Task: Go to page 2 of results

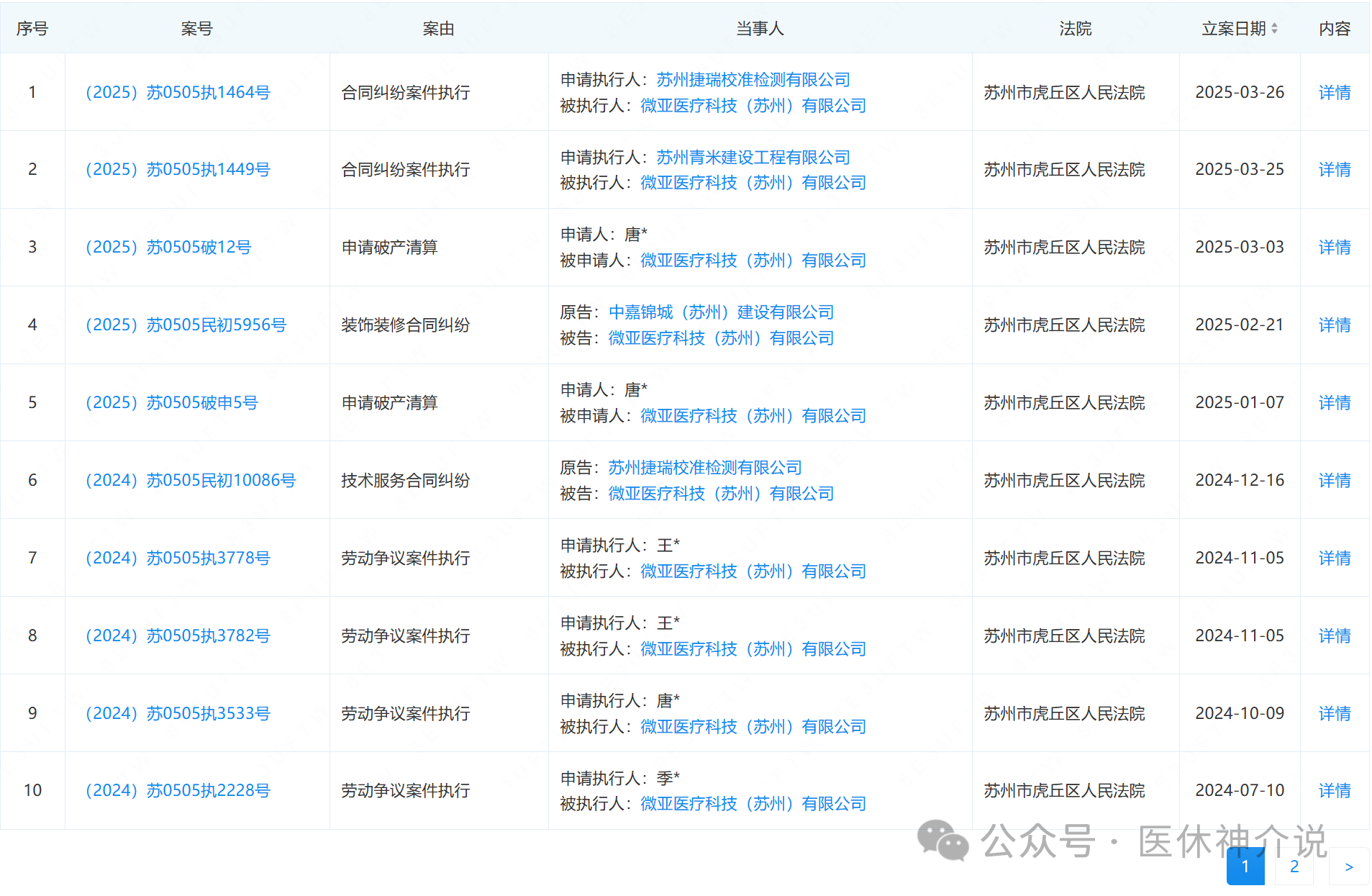Action: click(1294, 866)
